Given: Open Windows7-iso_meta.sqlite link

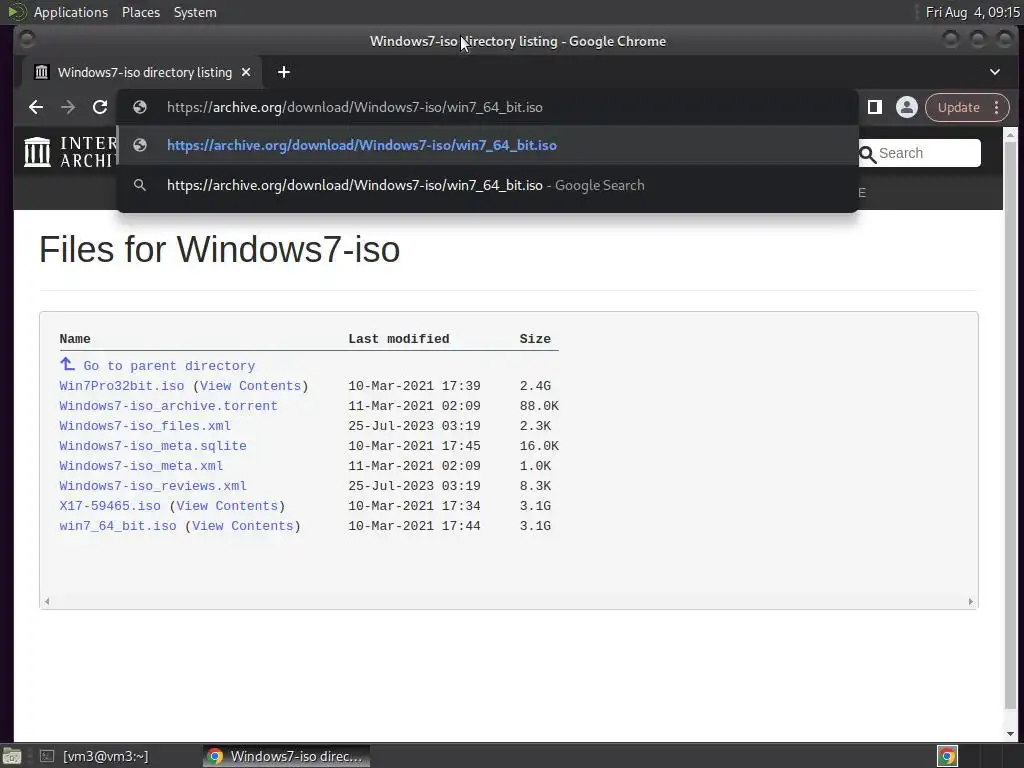Looking at the screenshot, I should tap(153, 446).
